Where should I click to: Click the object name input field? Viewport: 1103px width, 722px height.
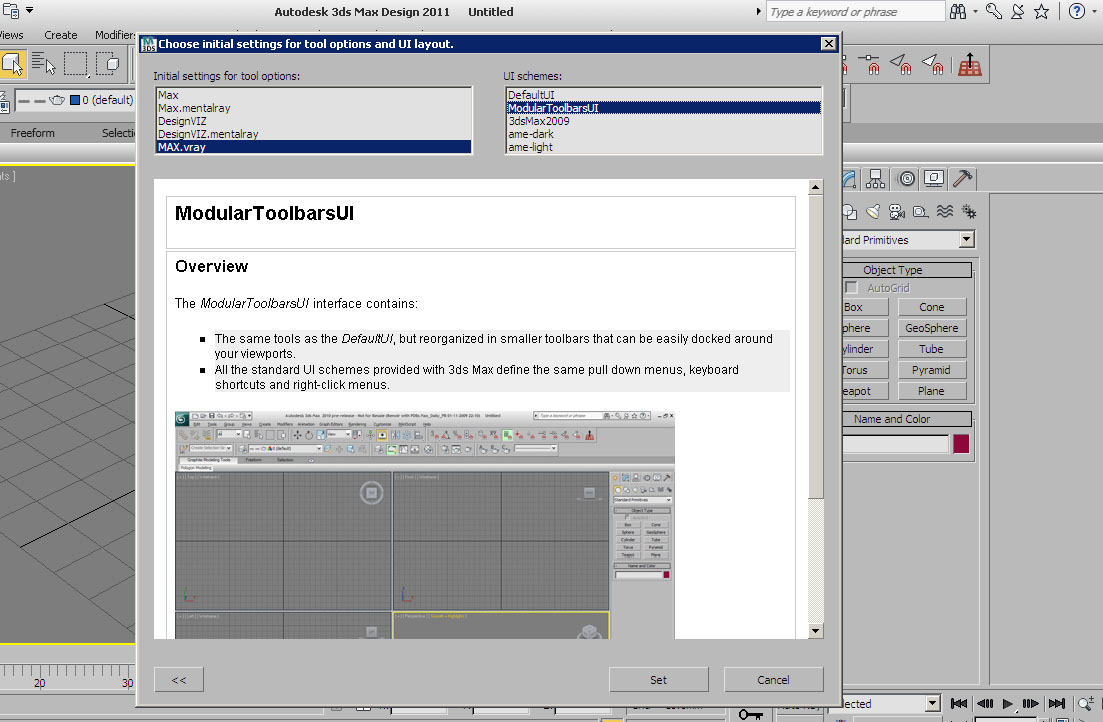[x=895, y=443]
